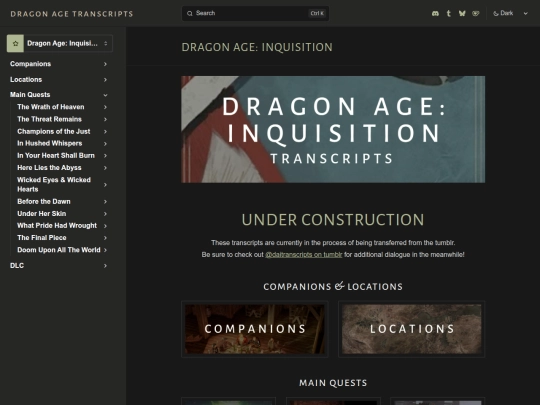Click the star icon beside Dragon Age: Inquisition
The width and height of the screenshot is (540, 405).
(15, 43)
